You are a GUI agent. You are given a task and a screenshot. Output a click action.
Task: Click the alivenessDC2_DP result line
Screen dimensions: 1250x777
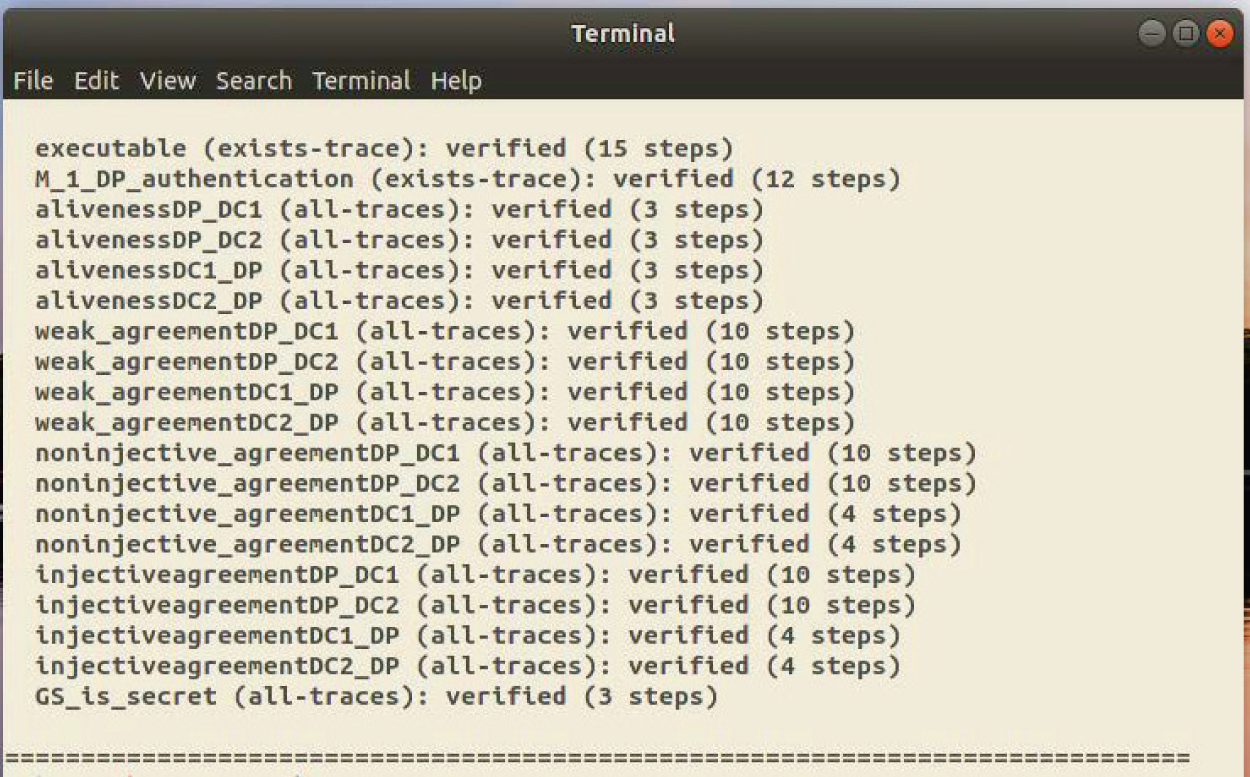(399, 301)
